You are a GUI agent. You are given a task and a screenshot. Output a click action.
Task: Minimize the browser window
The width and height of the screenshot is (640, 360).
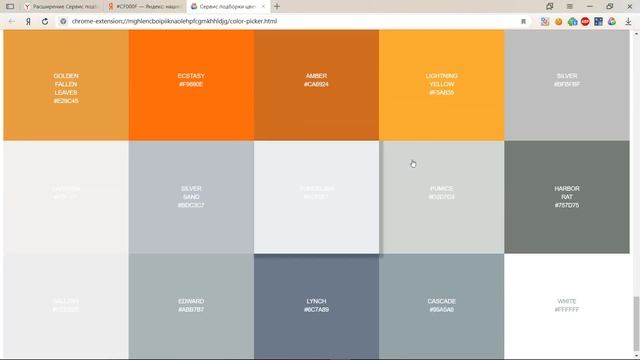click(x=589, y=7)
